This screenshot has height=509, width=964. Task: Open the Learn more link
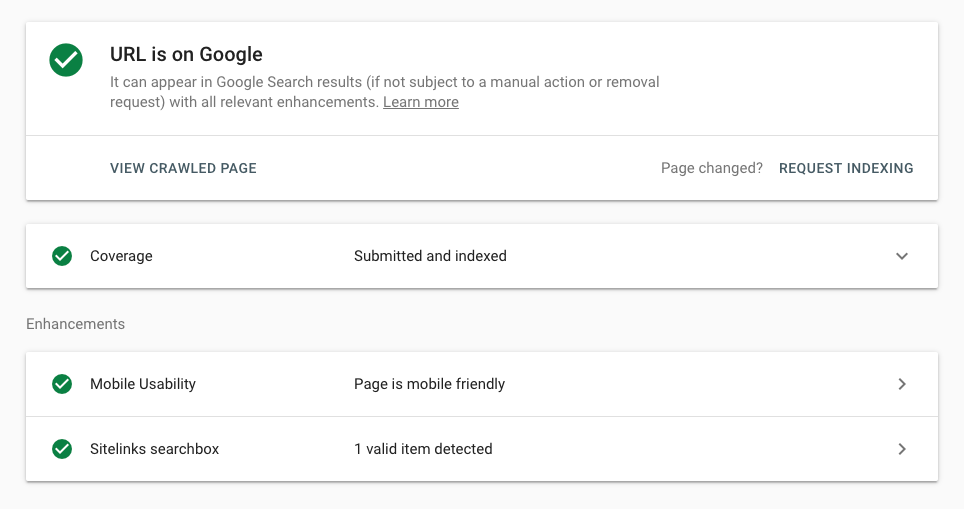tap(421, 102)
